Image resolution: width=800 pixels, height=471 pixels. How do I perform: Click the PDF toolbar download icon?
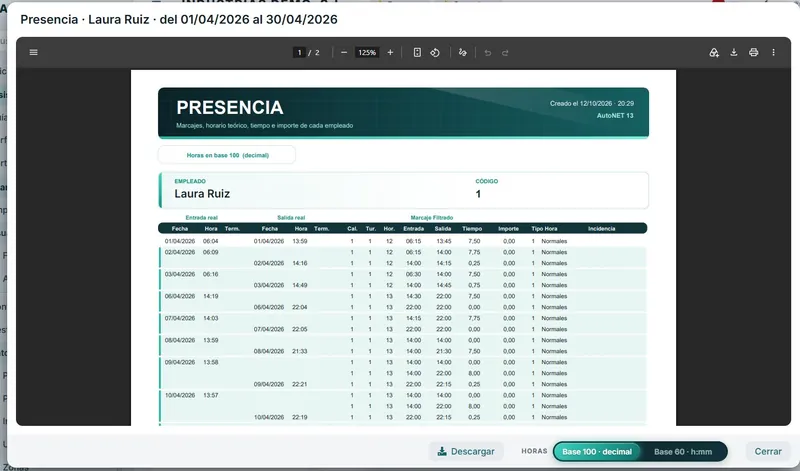[x=734, y=53]
